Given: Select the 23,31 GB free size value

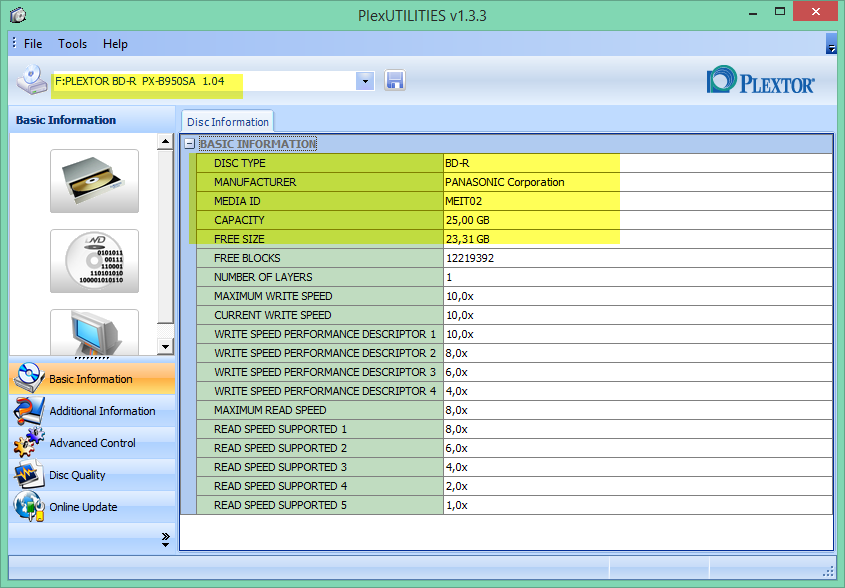Looking at the screenshot, I should point(468,239).
